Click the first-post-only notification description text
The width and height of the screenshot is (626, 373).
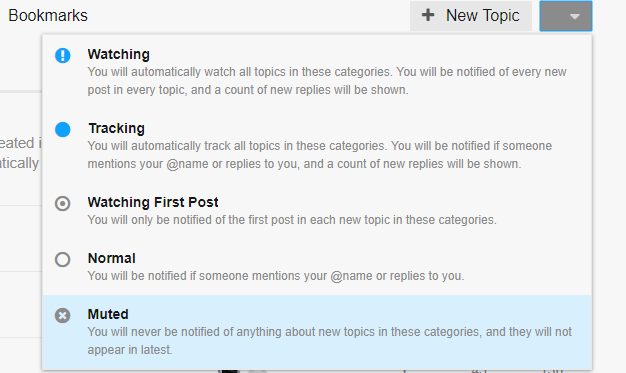292,220
